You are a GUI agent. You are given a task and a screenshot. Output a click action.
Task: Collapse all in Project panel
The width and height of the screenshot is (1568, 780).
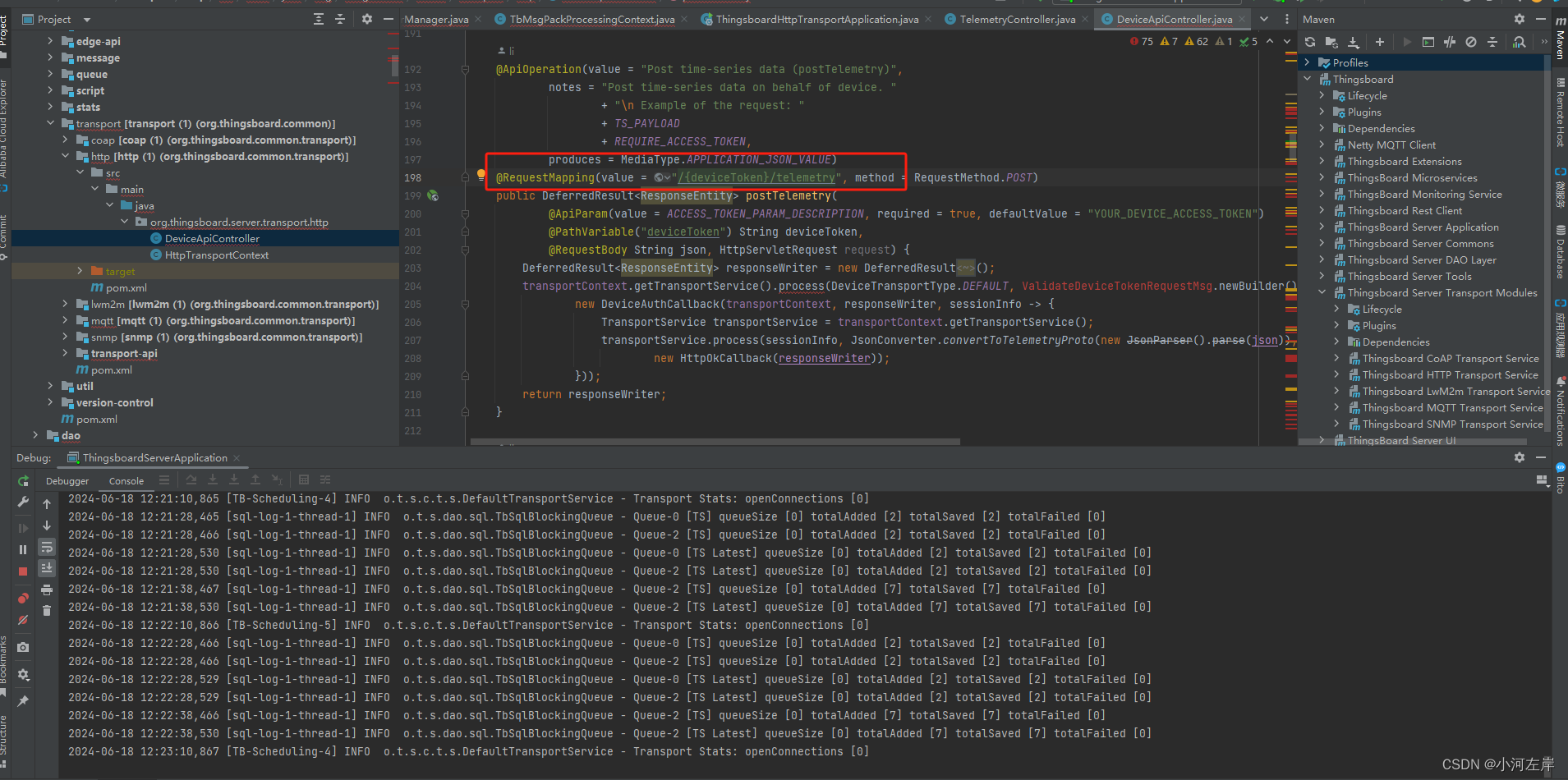(340, 19)
